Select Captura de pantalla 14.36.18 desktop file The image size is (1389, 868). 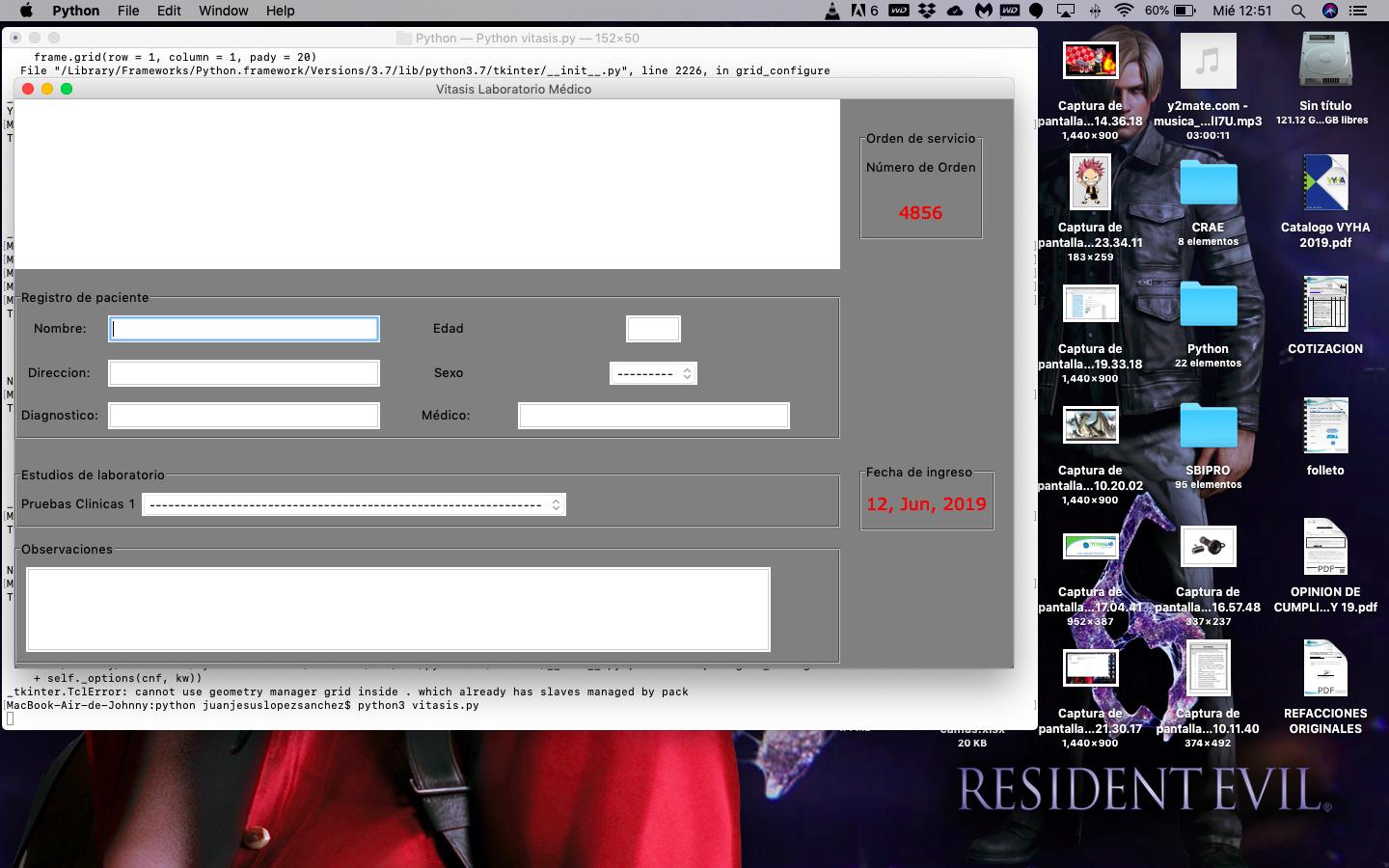coord(1090,62)
